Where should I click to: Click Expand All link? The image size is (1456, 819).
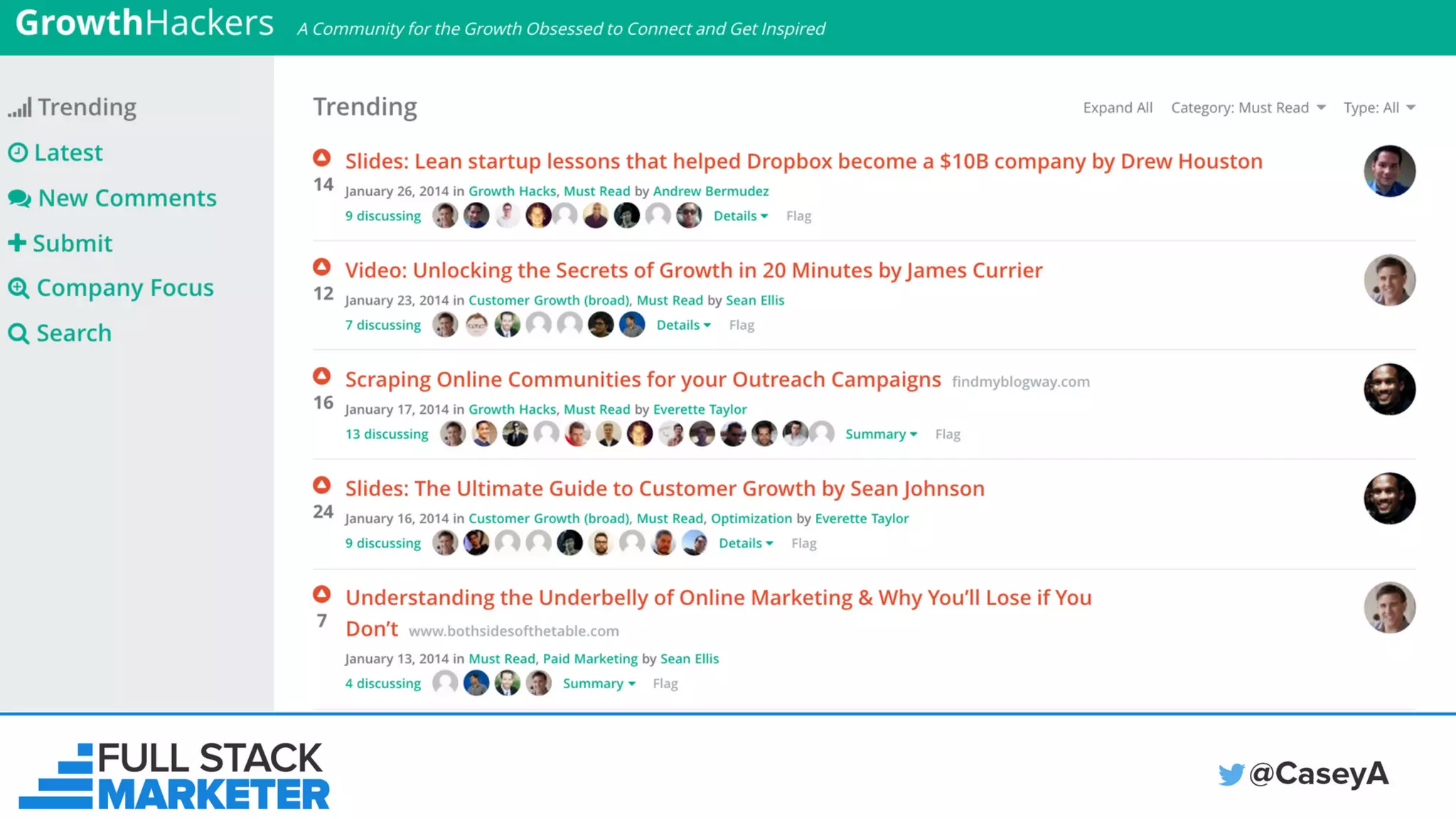(x=1118, y=107)
